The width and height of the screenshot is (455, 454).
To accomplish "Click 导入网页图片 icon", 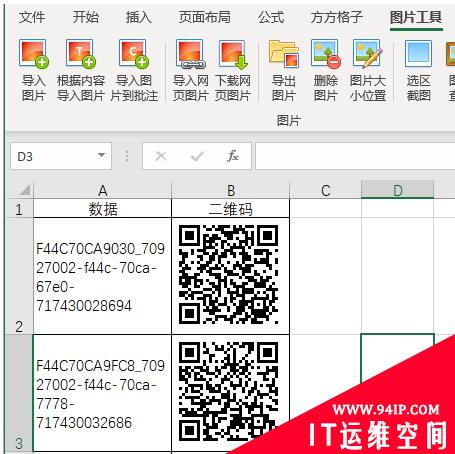I will click(x=191, y=54).
